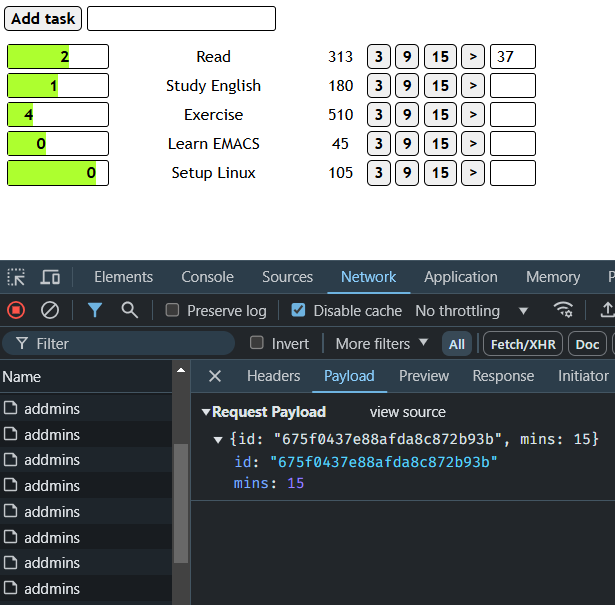Click the Study English minutes field

pyautogui.click(x=513, y=85)
